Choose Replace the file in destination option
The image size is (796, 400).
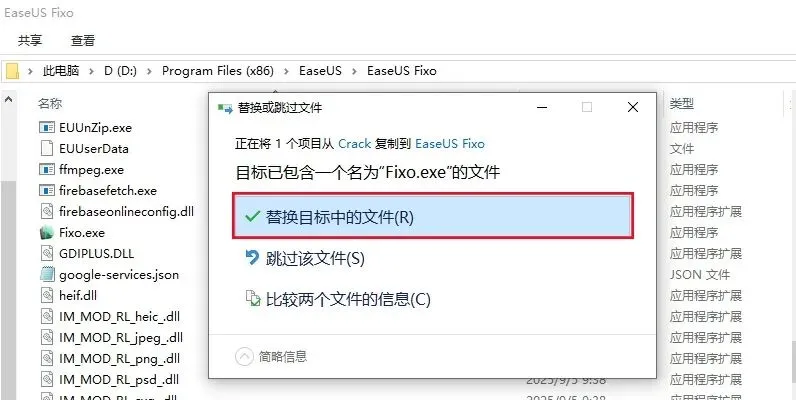(x=433, y=217)
